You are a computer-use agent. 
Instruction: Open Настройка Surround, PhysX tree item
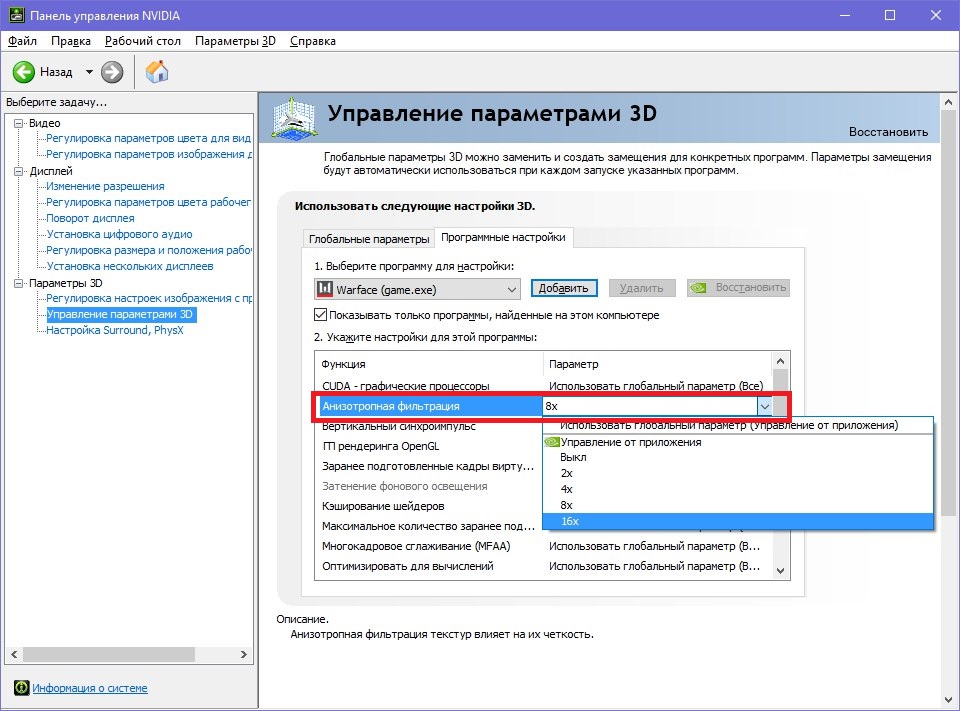pyautogui.click(x=114, y=330)
